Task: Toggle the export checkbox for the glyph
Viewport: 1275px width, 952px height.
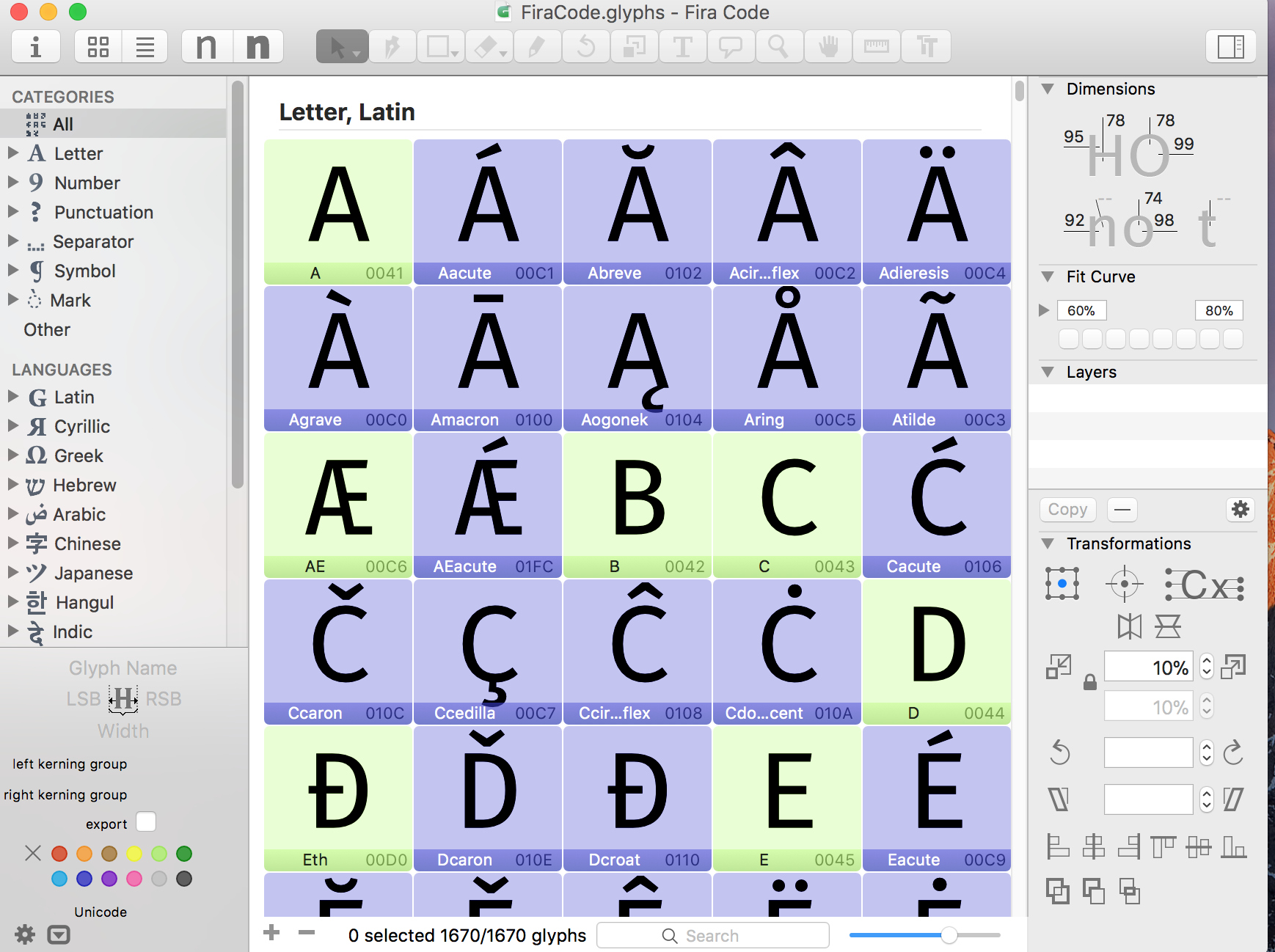Action: [x=146, y=822]
